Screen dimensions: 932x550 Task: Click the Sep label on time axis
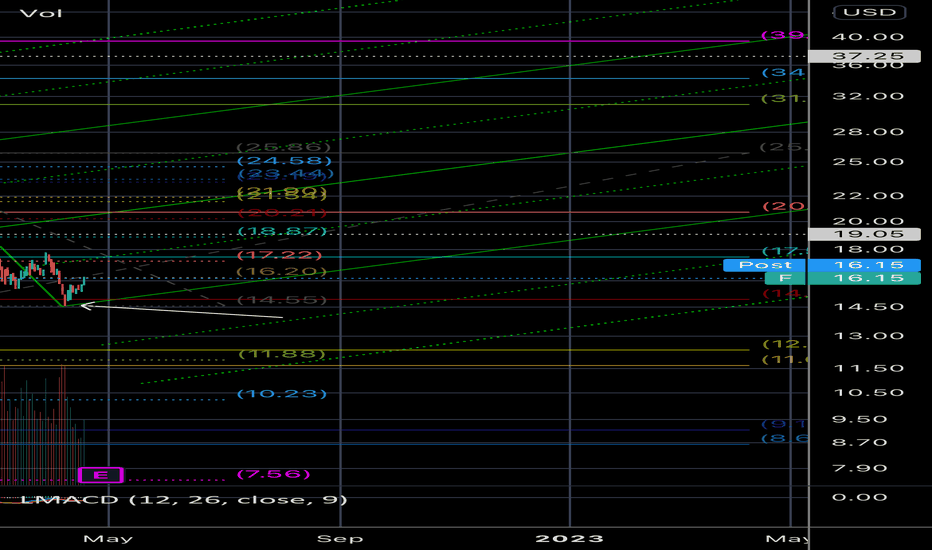[340, 539]
